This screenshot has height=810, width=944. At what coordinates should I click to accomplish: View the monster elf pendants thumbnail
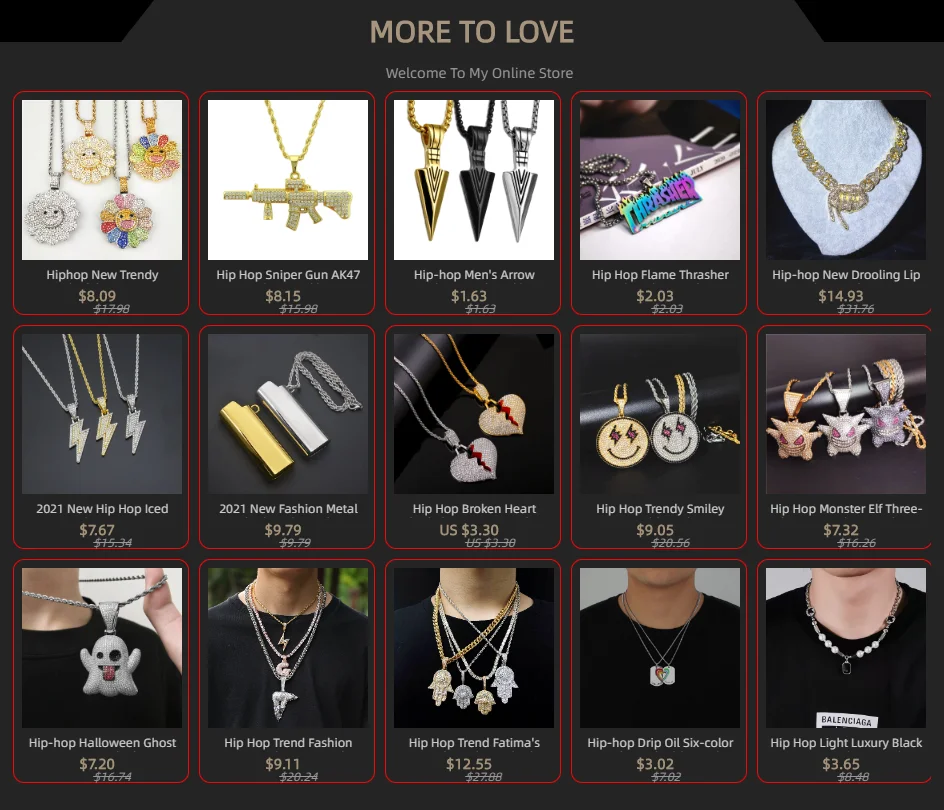click(846, 414)
